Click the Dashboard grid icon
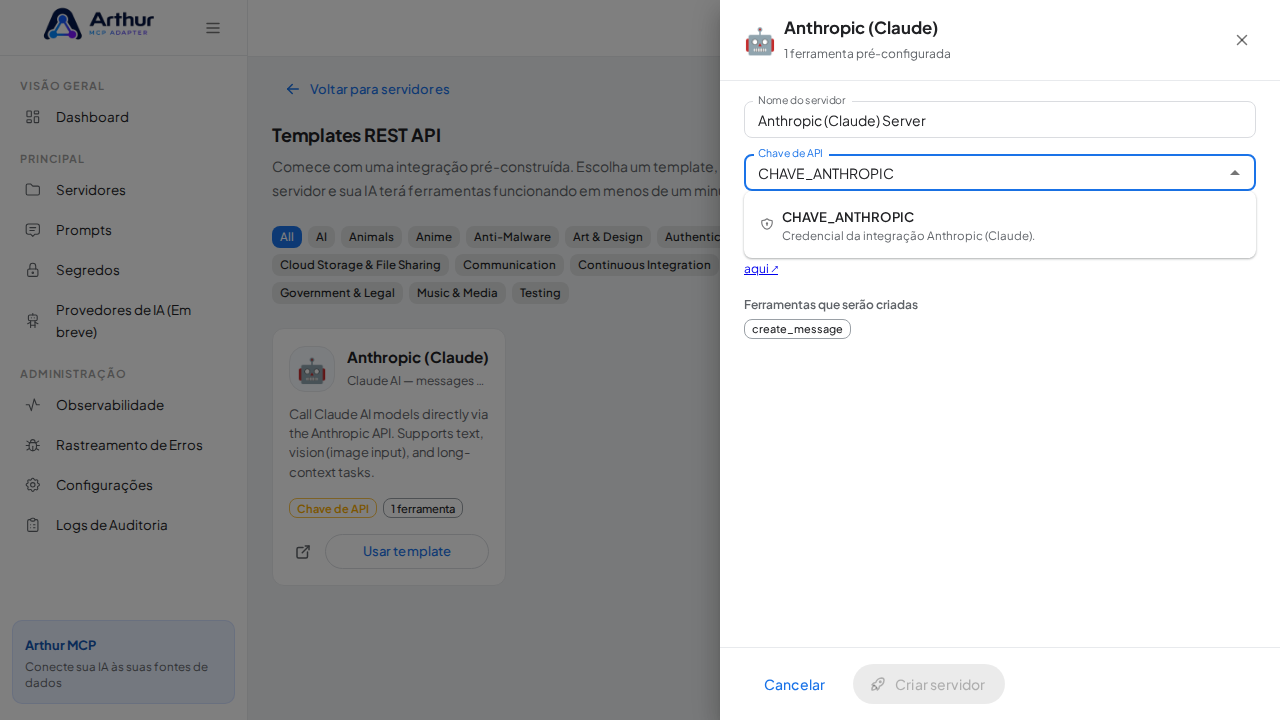The height and width of the screenshot is (720, 1280). point(33,117)
